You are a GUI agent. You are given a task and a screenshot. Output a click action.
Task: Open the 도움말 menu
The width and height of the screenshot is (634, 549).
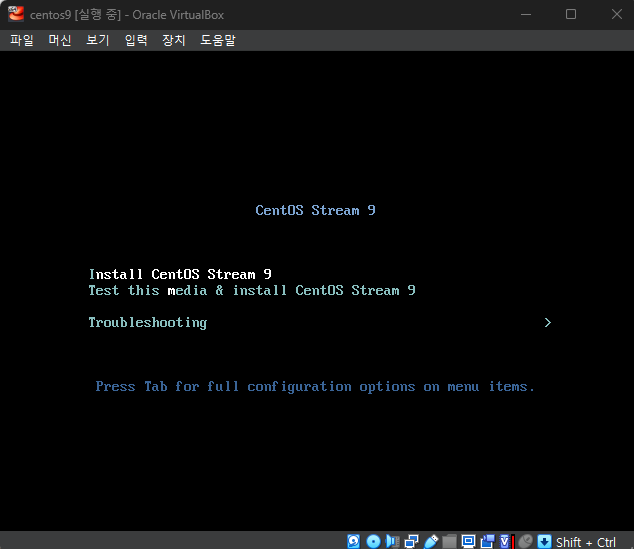pos(218,40)
